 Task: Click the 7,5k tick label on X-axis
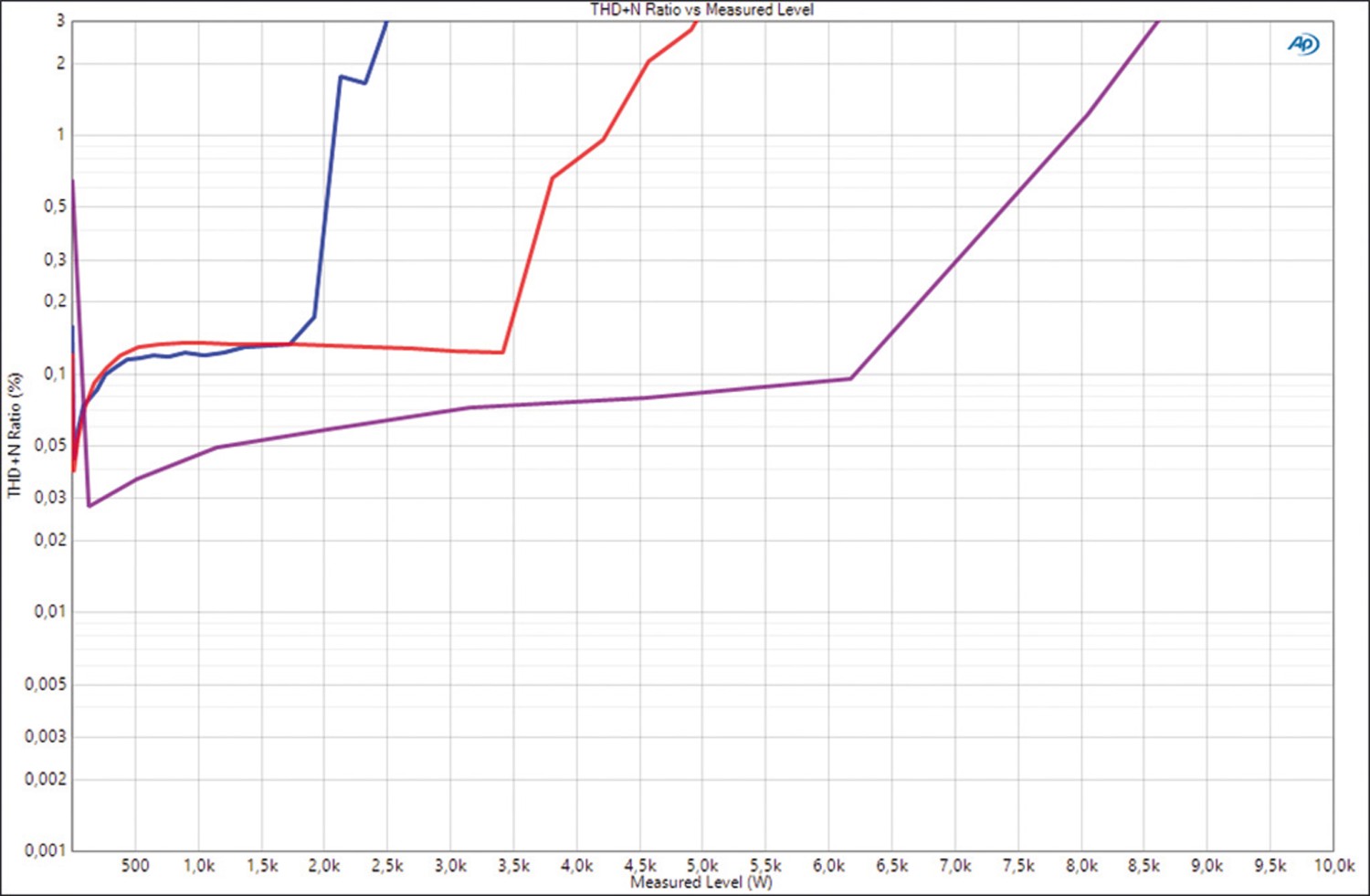(1018, 866)
